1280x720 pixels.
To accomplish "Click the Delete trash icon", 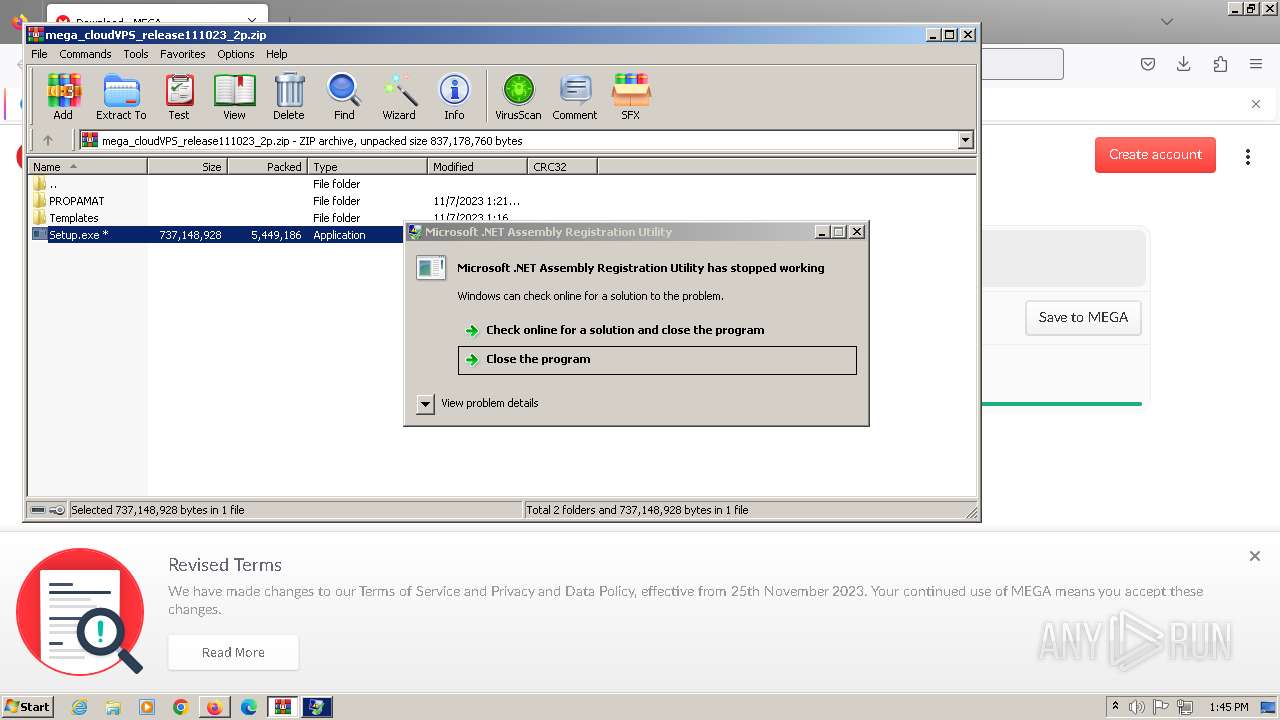I will click(x=289, y=97).
